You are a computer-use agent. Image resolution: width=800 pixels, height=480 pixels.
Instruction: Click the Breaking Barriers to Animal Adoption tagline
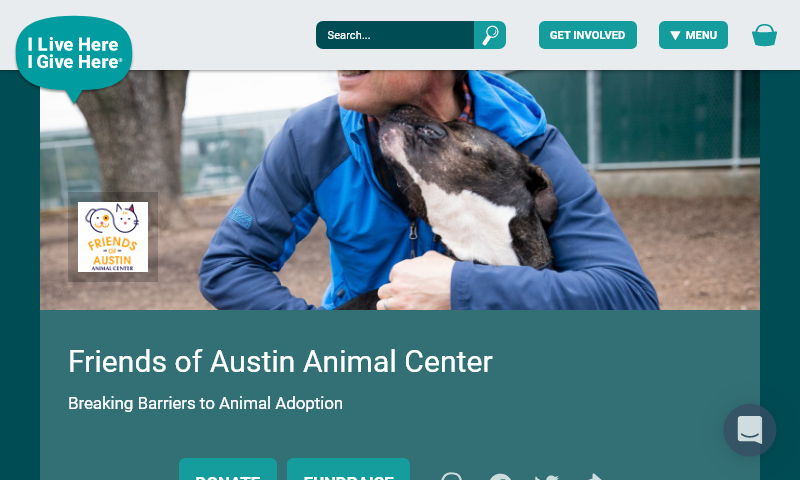click(x=205, y=403)
